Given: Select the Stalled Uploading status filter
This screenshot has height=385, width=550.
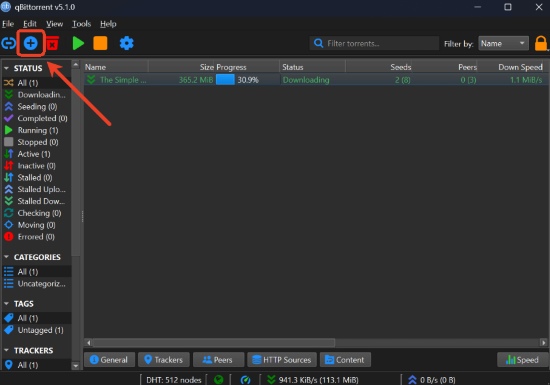Looking at the screenshot, I should 36,189.
